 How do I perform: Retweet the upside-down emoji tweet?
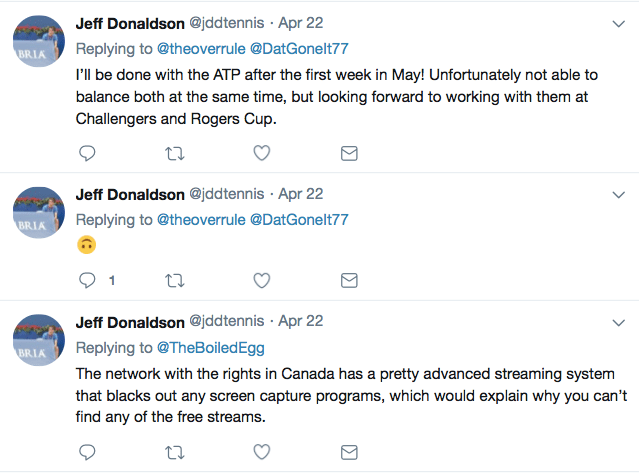tap(174, 280)
